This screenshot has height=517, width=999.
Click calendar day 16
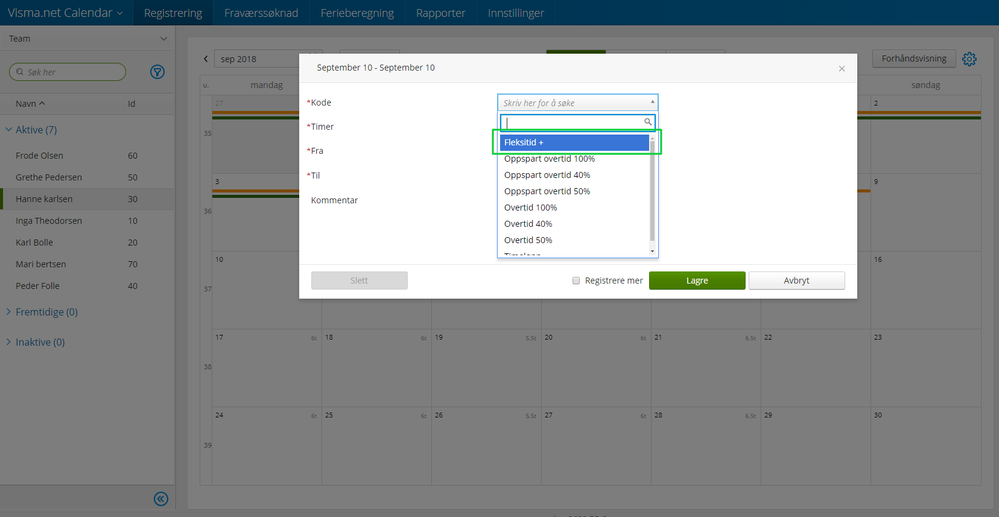tap(926, 290)
